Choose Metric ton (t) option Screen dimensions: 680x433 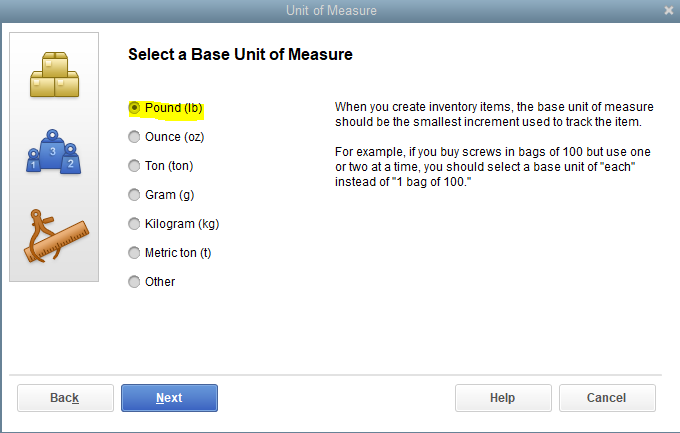[x=134, y=252]
